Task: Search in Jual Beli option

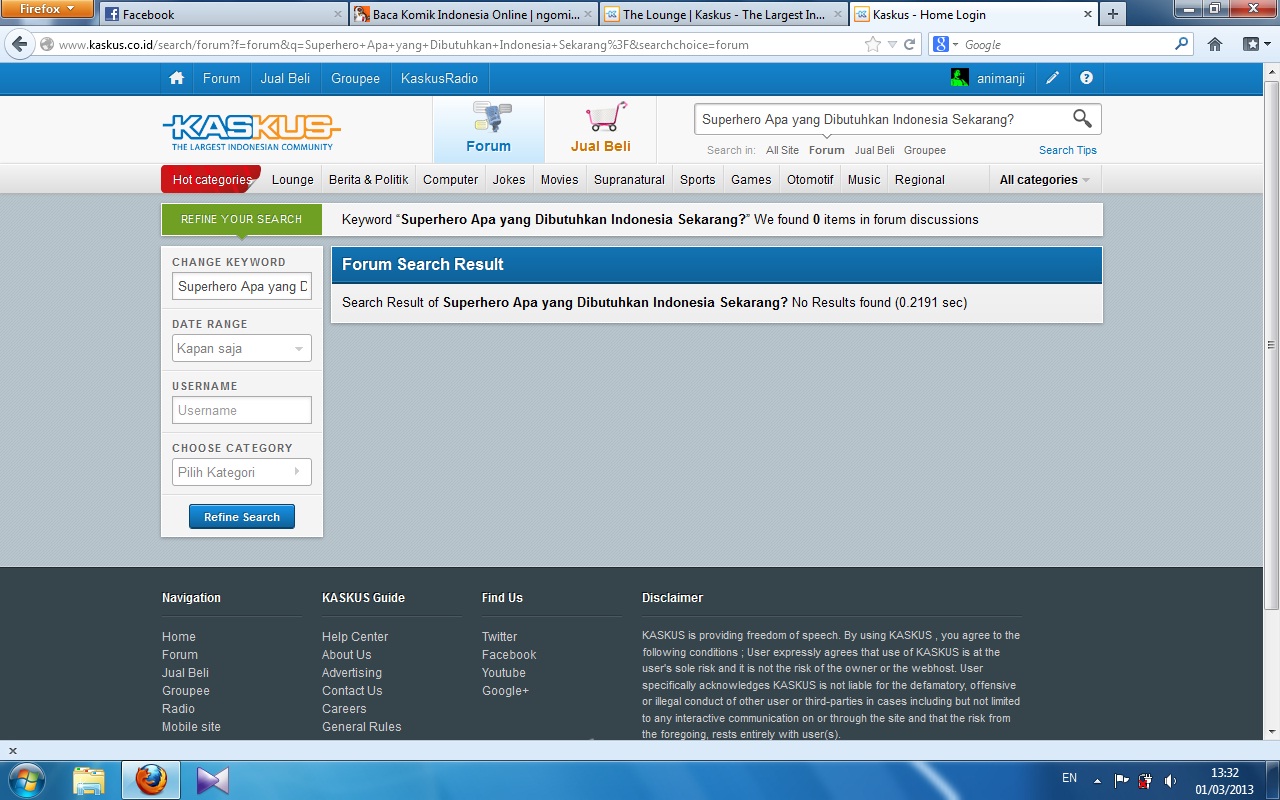Action: (874, 150)
